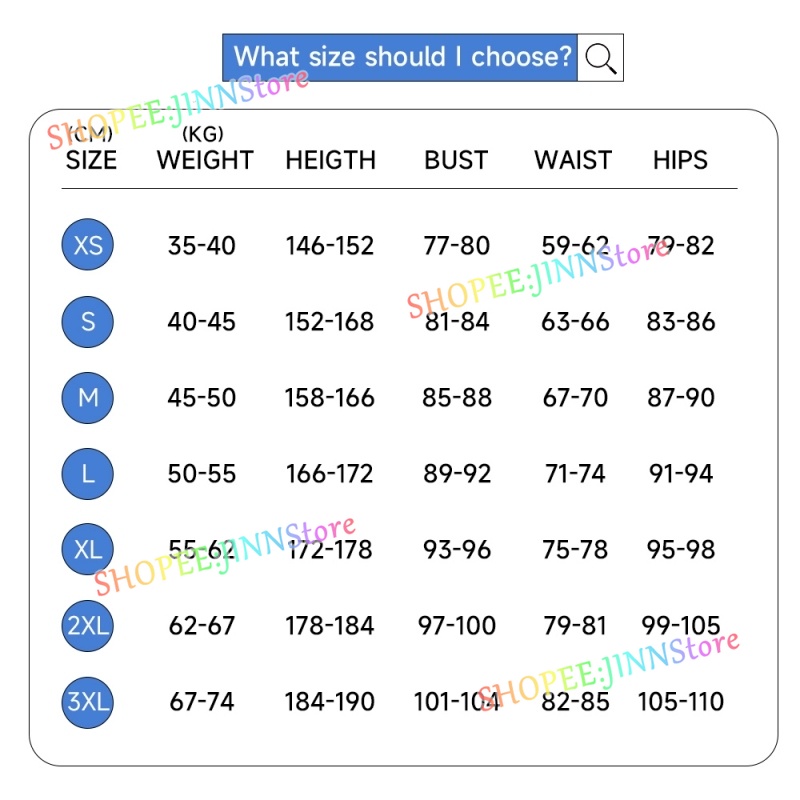Select the XS size badge

click(x=88, y=245)
